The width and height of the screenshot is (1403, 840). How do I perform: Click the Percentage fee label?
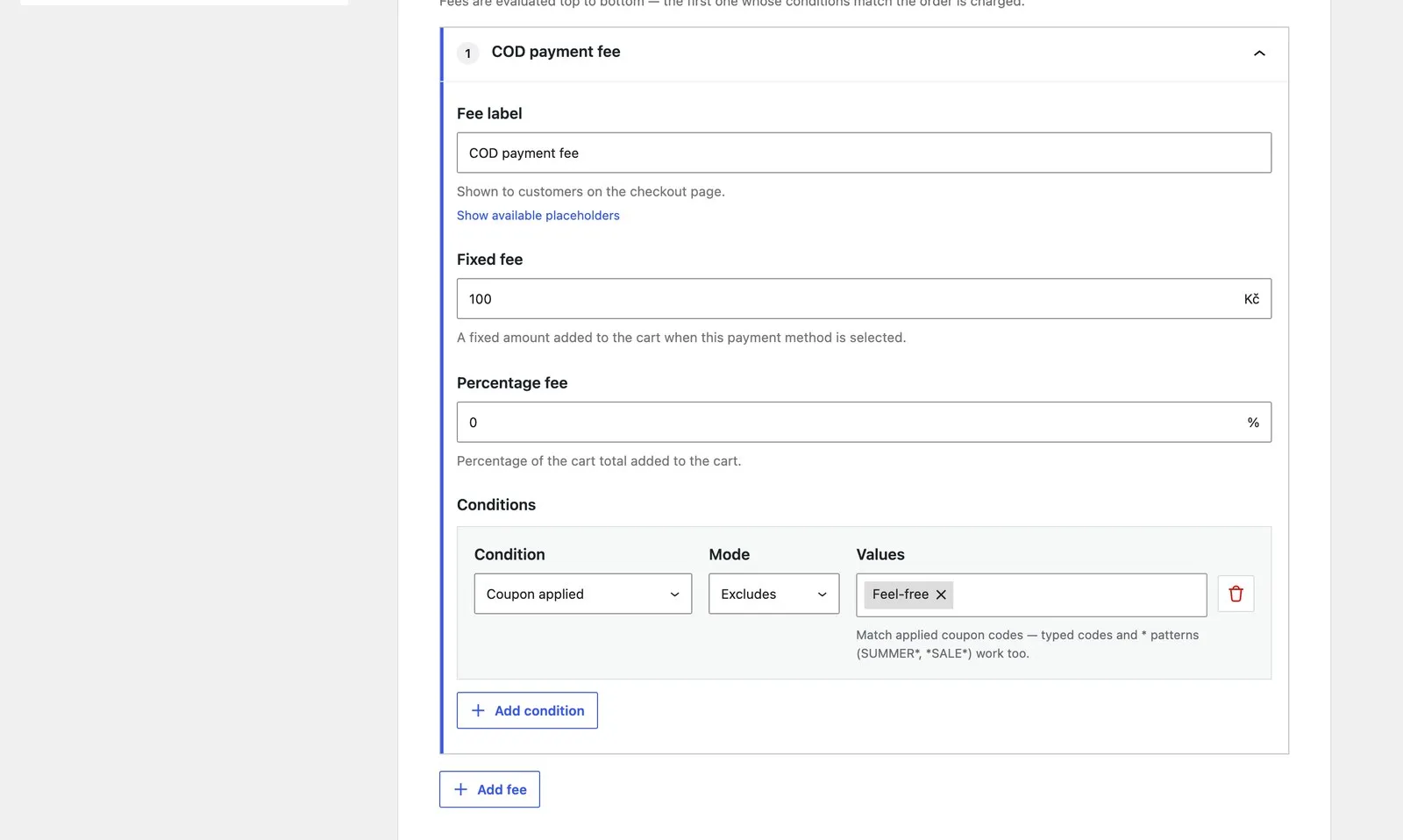coord(512,383)
